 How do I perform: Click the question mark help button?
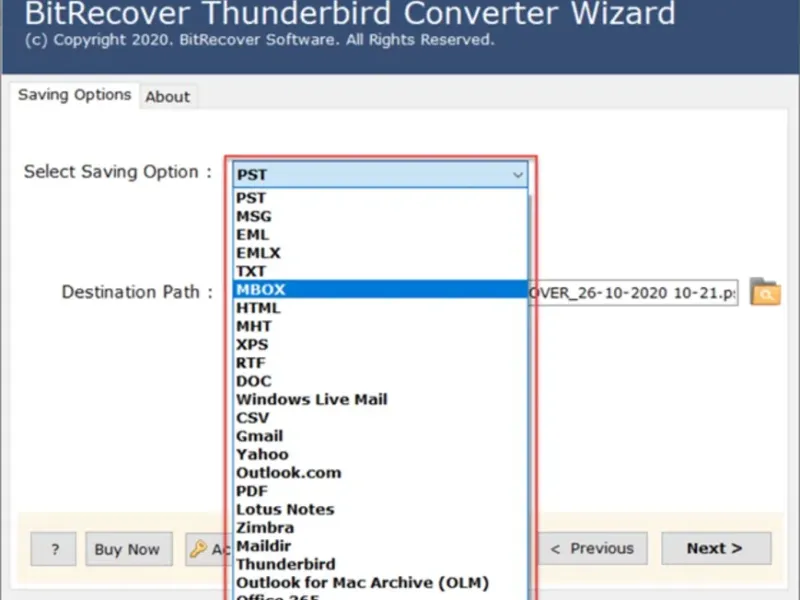pyautogui.click(x=54, y=549)
